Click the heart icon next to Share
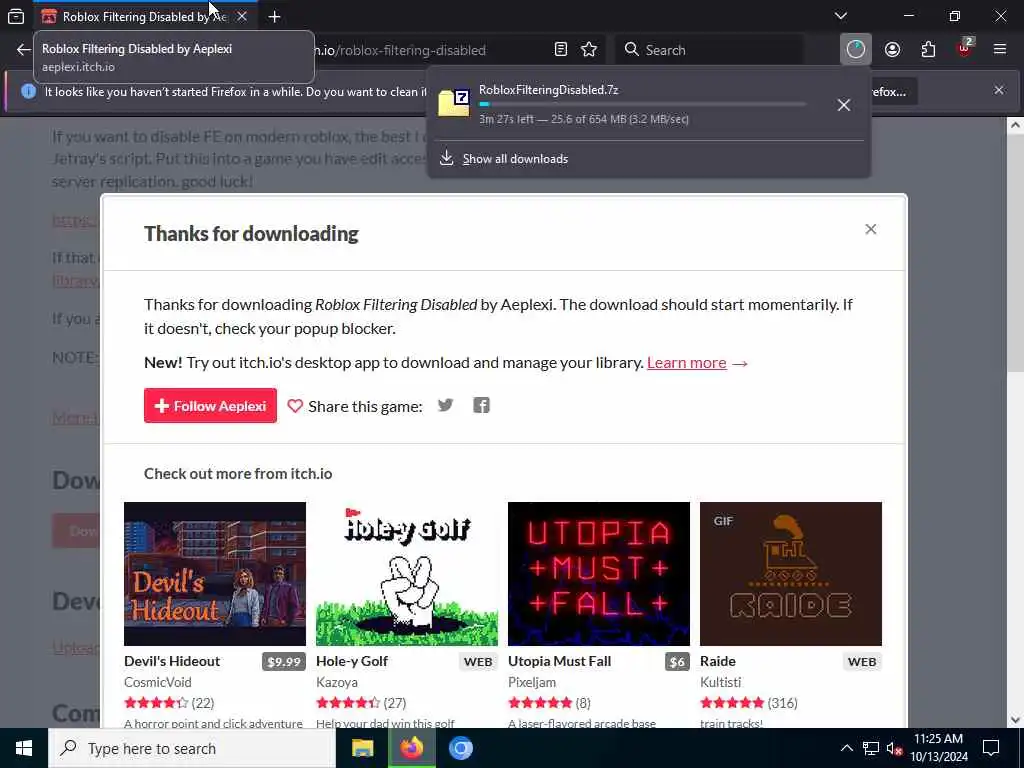The height and width of the screenshot is (768, 1024). click(x=295, y=406)
